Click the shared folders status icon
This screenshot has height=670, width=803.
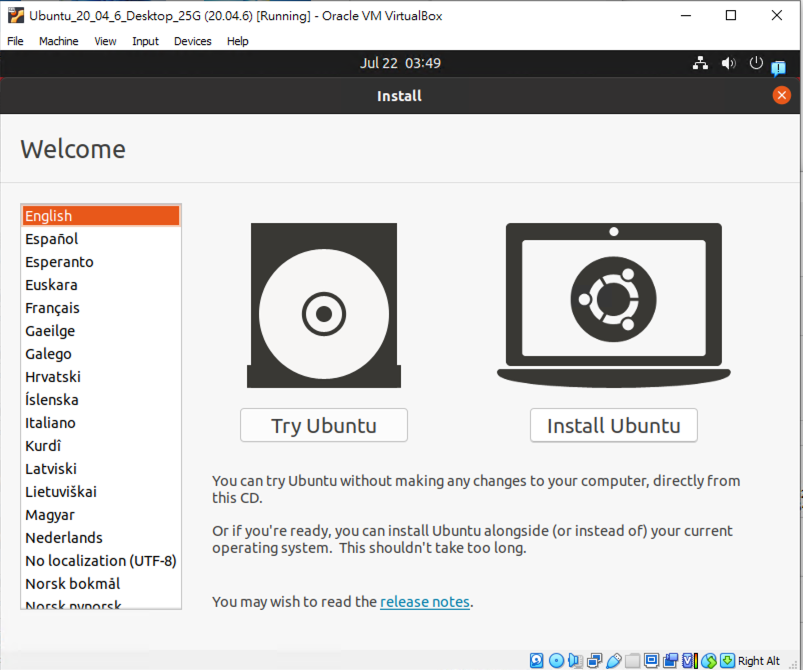coord(632,661)
